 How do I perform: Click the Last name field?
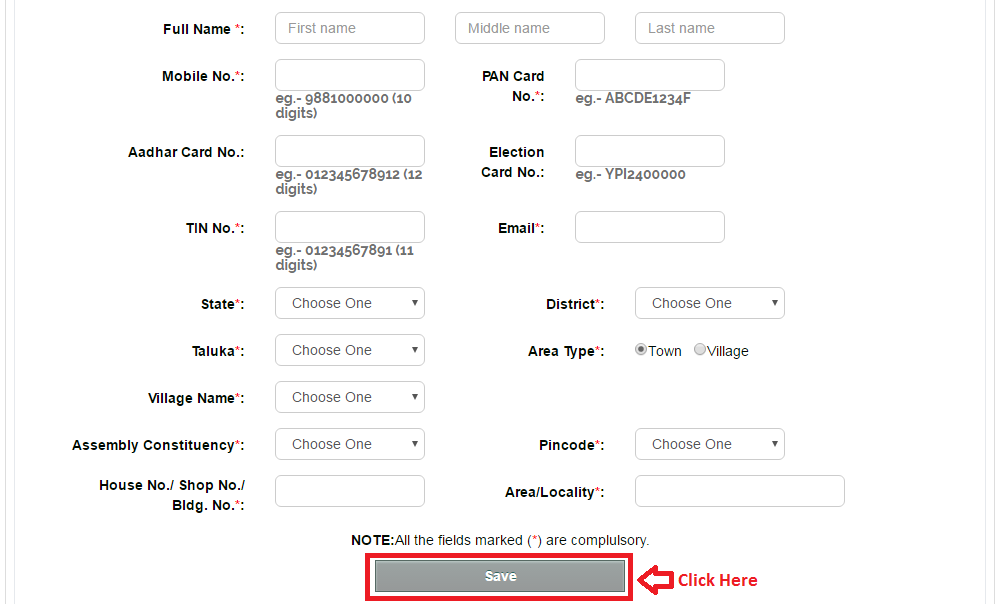709,28
